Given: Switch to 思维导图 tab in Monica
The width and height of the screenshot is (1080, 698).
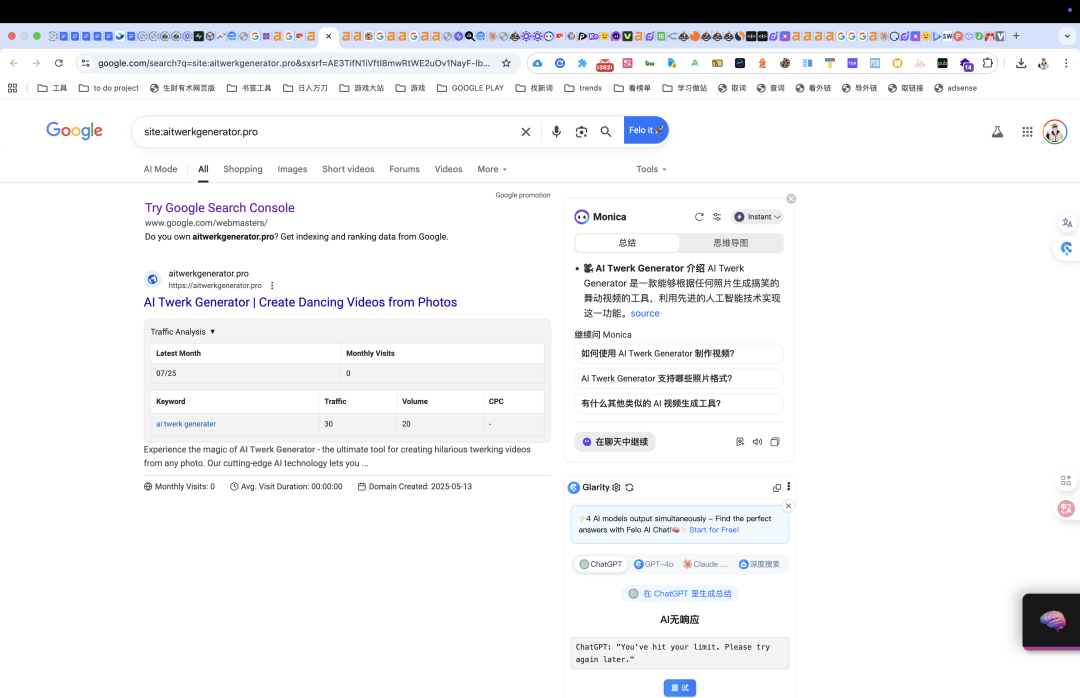Looking at the screenshot, I should coord(731,243).
